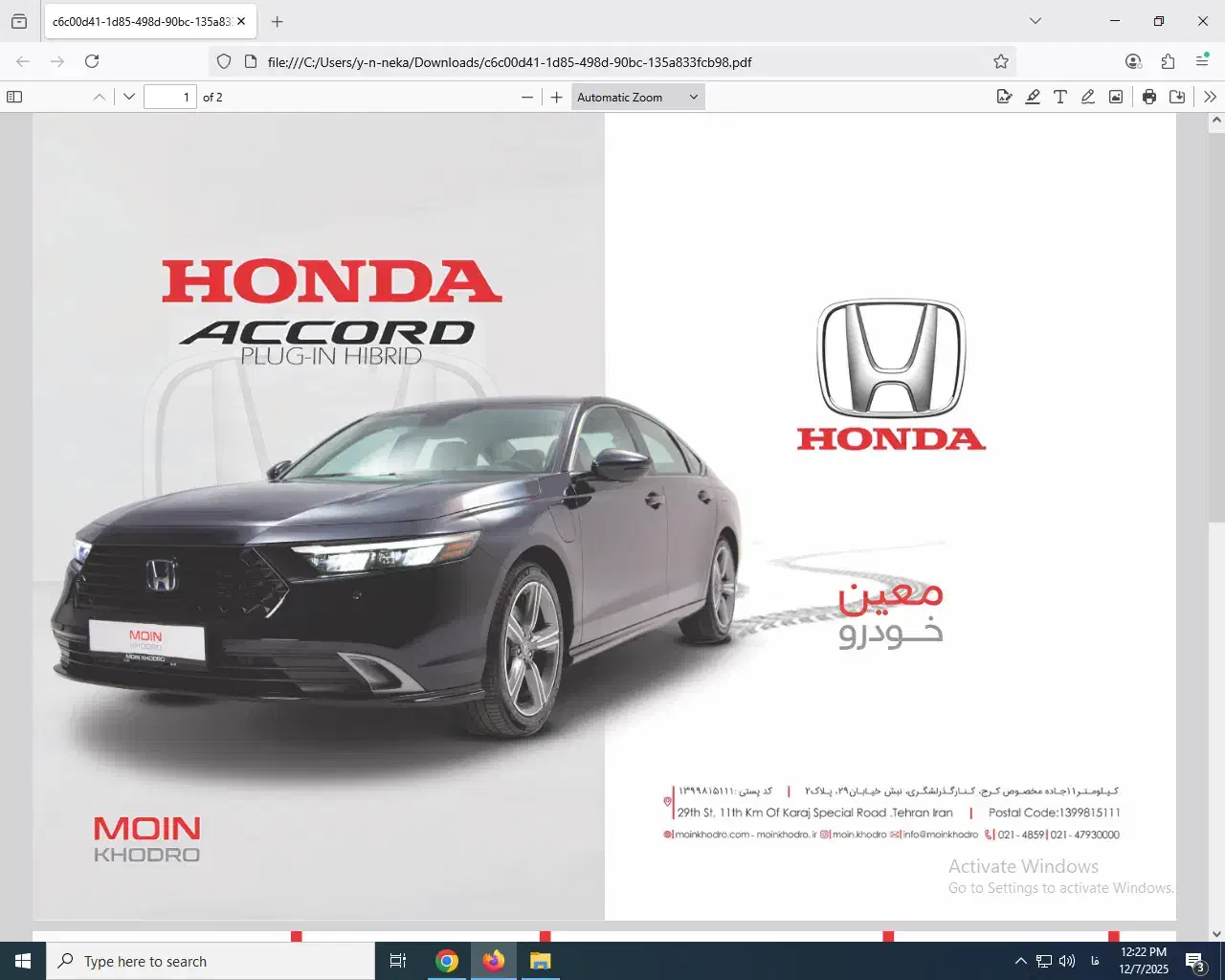Viewport: 1225px width, 980px height.
Task: Open the Firefox application menu
Action: tap(1202, 61)
